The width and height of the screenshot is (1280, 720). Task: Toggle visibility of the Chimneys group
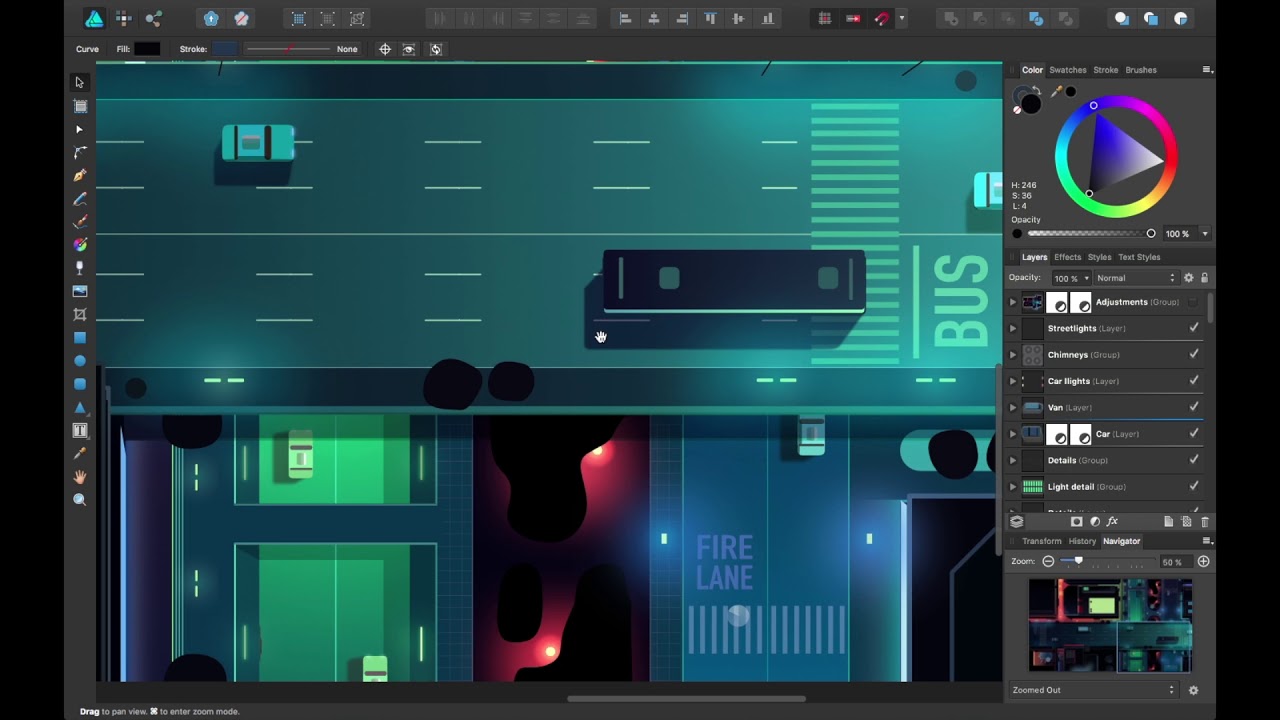point(1194,354)
